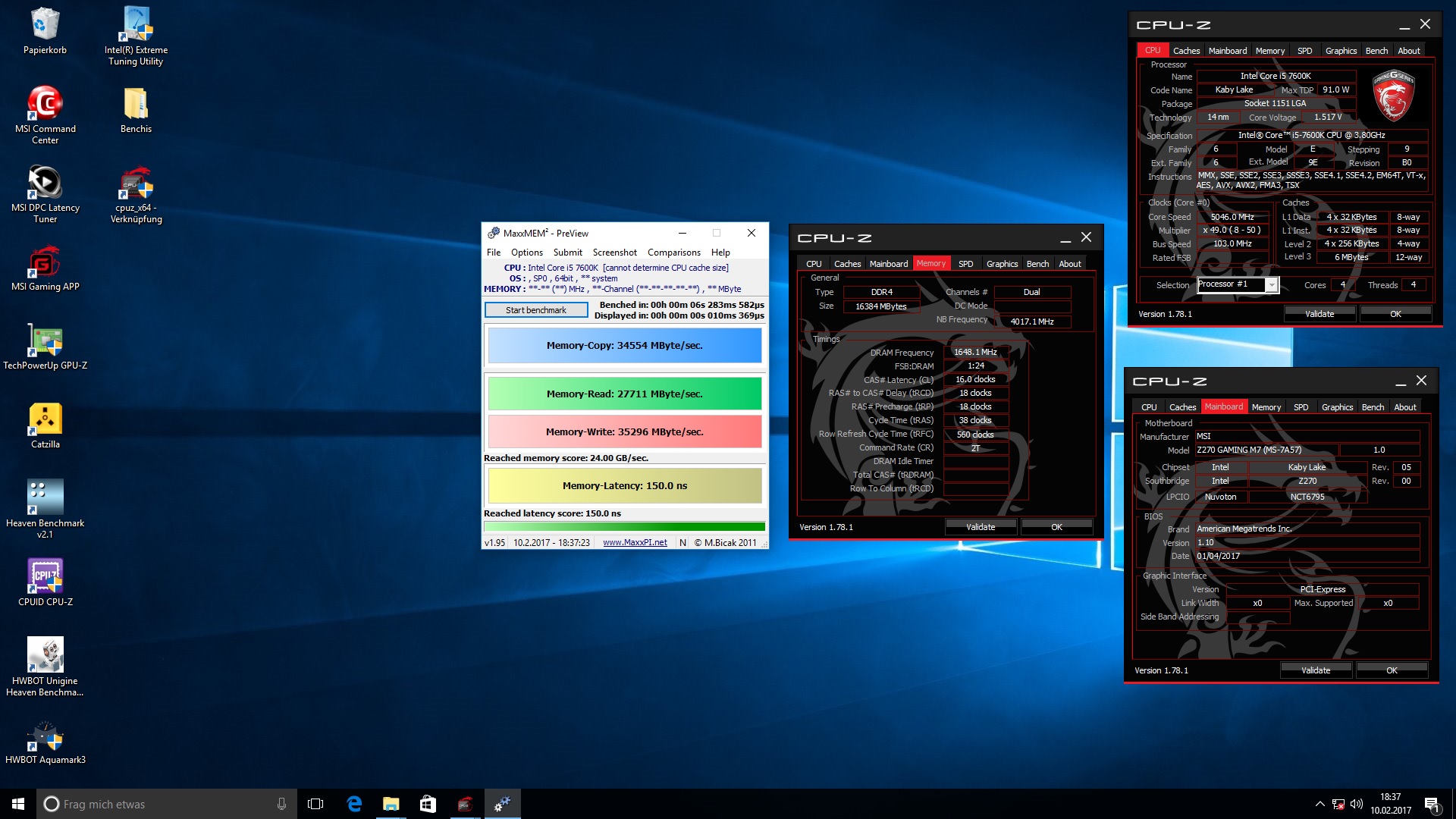Click the Memory-Read result bar

click(624, 394)
